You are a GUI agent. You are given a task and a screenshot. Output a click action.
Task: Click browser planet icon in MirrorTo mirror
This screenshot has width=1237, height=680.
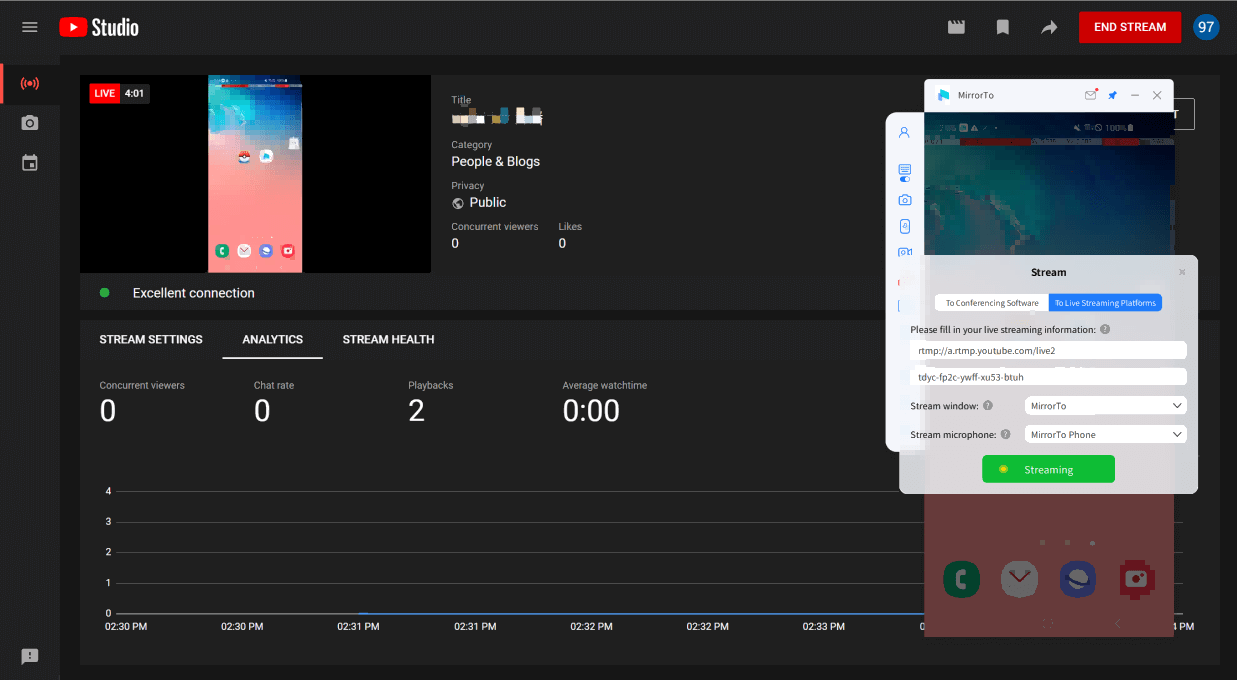1078,579
